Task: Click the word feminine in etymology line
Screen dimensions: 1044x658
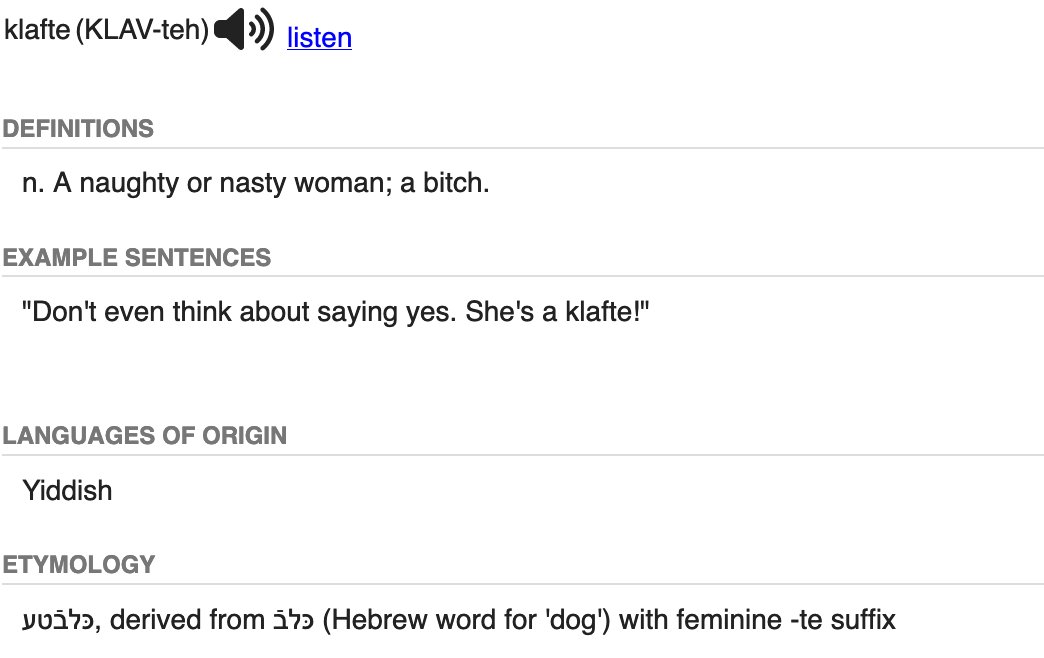Action: tap(728, 620)
